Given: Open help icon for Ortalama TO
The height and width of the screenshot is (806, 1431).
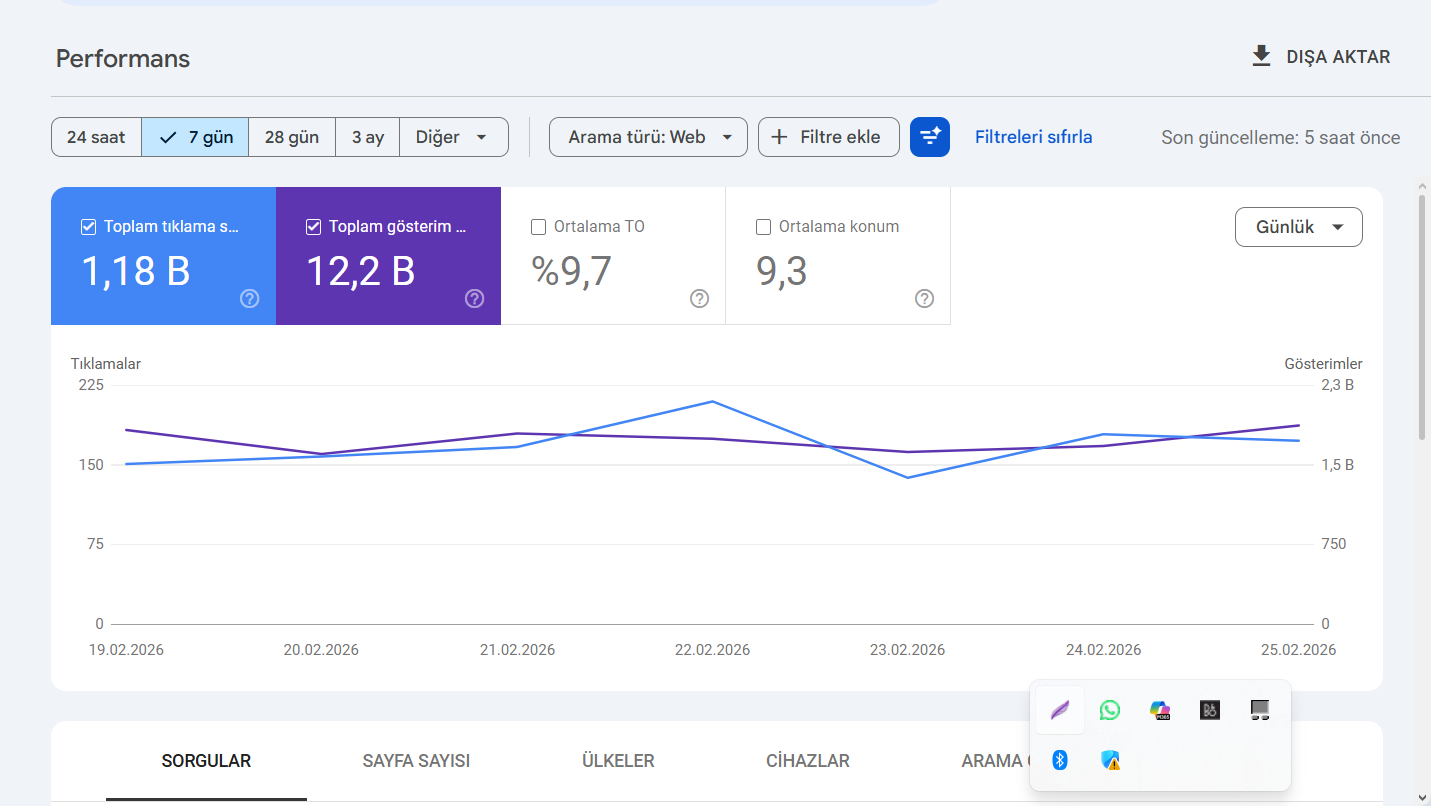Looking at the screenshot, I should (x=700, y=298).
